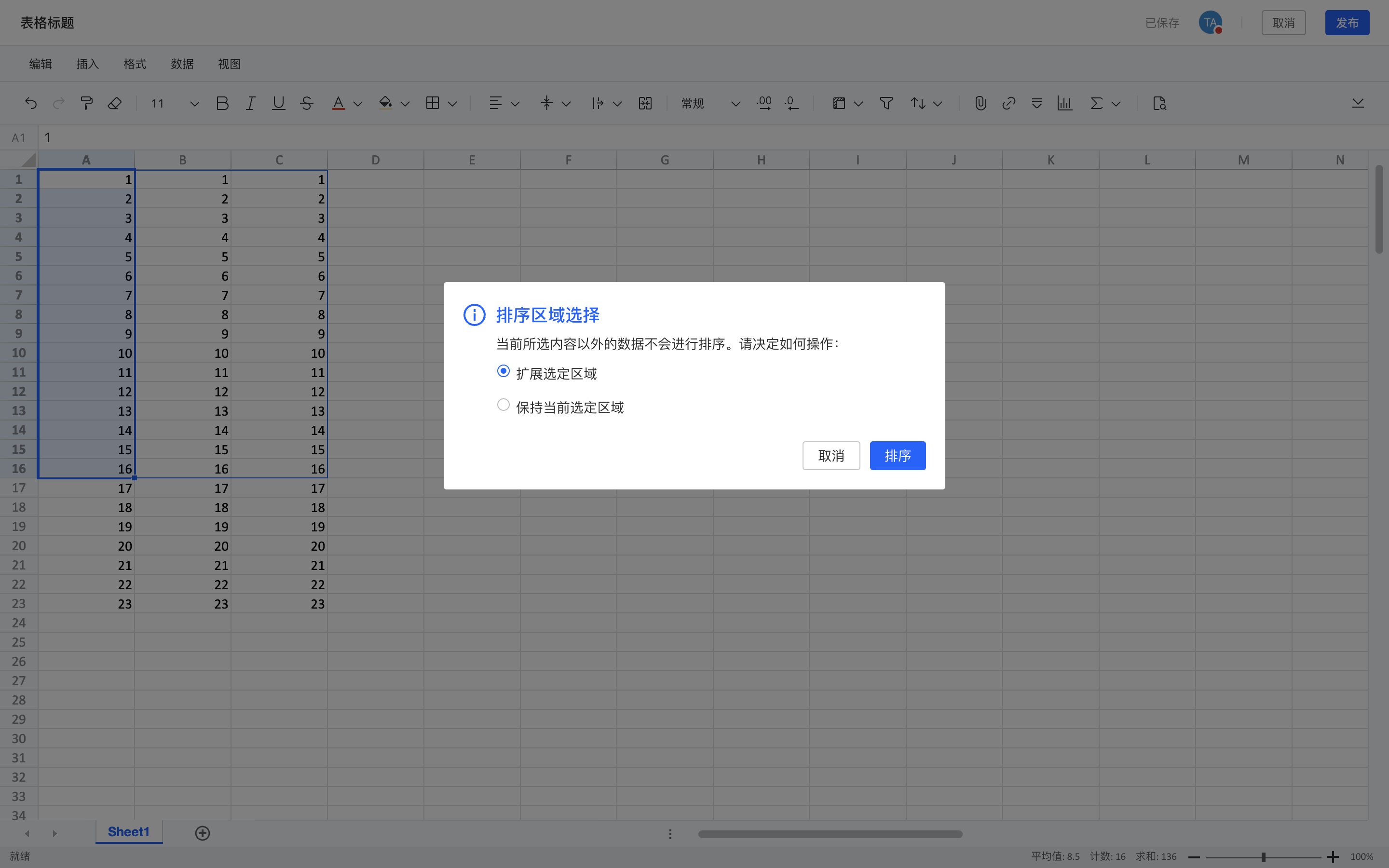Click the attachment paperclip icon
The height and width of the screenshot is (868, 1389).
pos(980,103)
